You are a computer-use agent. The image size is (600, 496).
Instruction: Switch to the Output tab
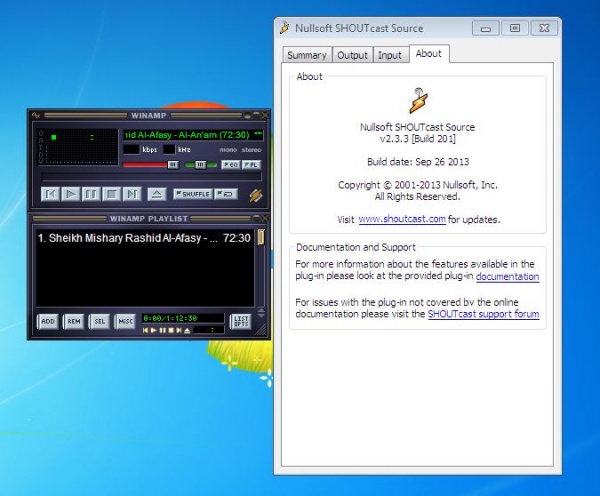(352, 55)
